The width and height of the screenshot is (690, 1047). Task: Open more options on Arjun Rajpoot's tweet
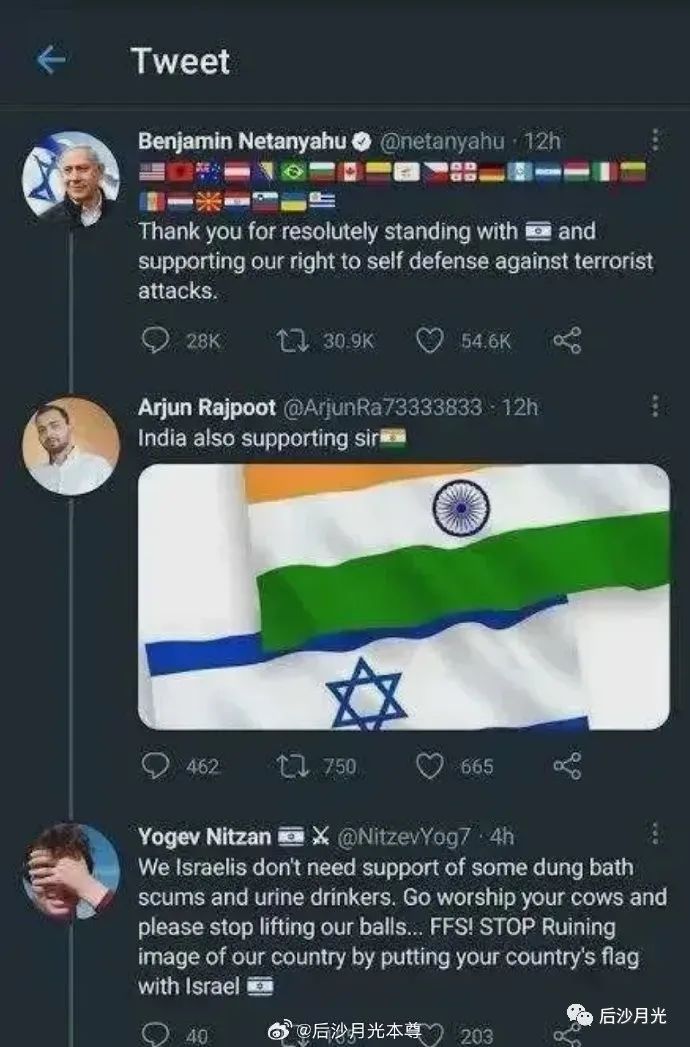click(x=655, y=406)
